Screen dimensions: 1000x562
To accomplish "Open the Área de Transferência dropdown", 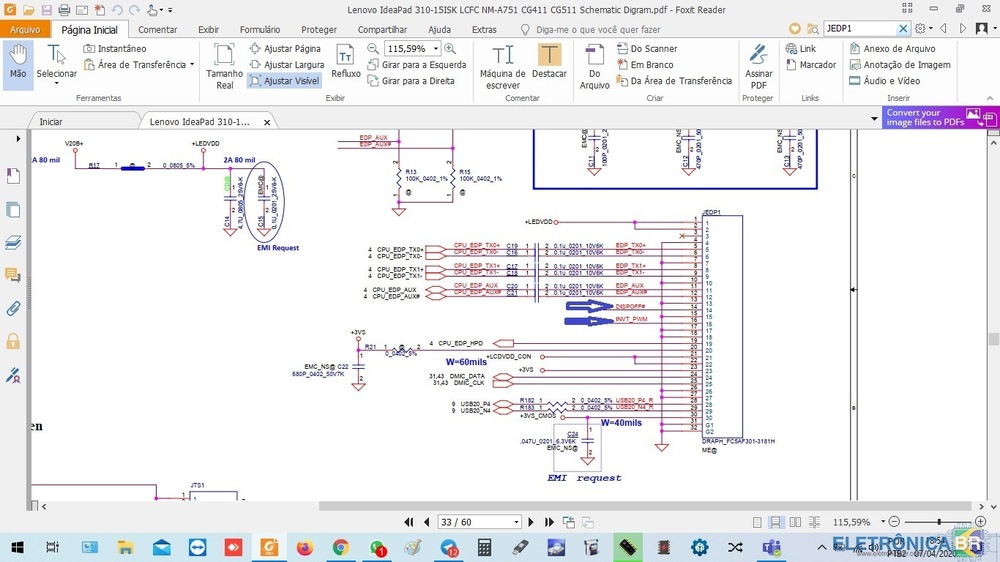I will (x=192, y=65).
